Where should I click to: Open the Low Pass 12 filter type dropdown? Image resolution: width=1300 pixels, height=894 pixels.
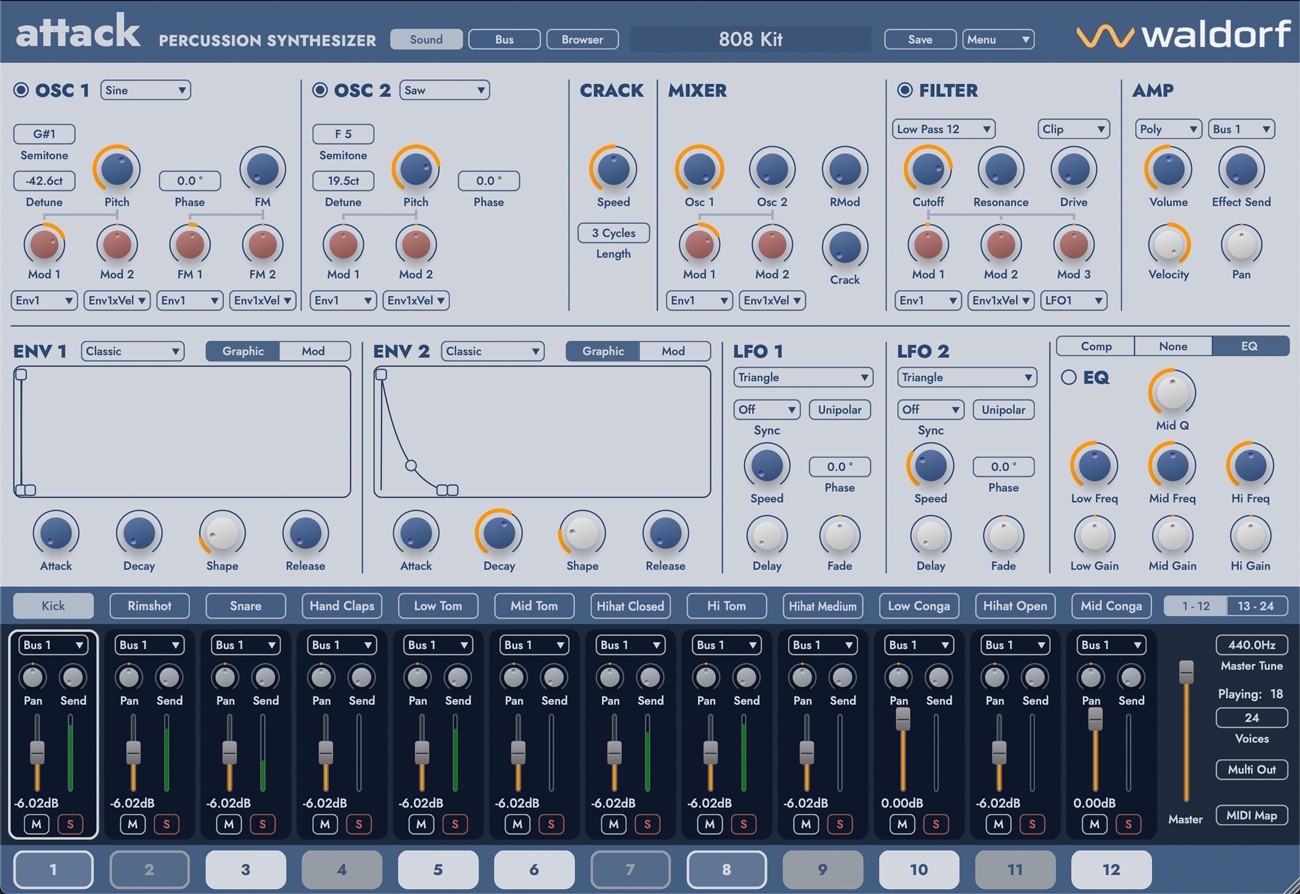point(942,128)
